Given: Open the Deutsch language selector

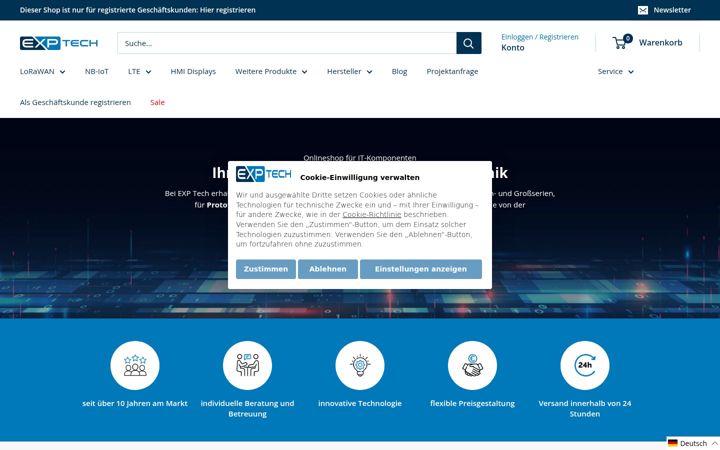Looking at the screenshot, I should pyautogui.click(x=693, y=443).
